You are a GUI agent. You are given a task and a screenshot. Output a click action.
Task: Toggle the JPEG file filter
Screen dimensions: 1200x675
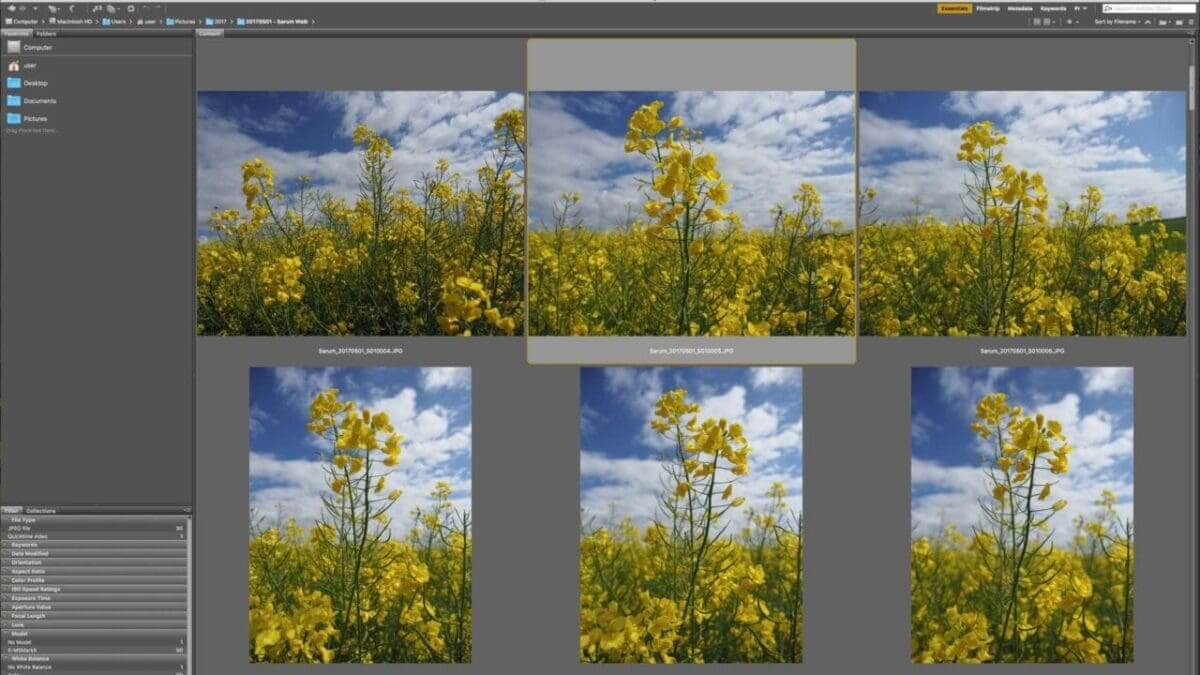pos(95,528)
